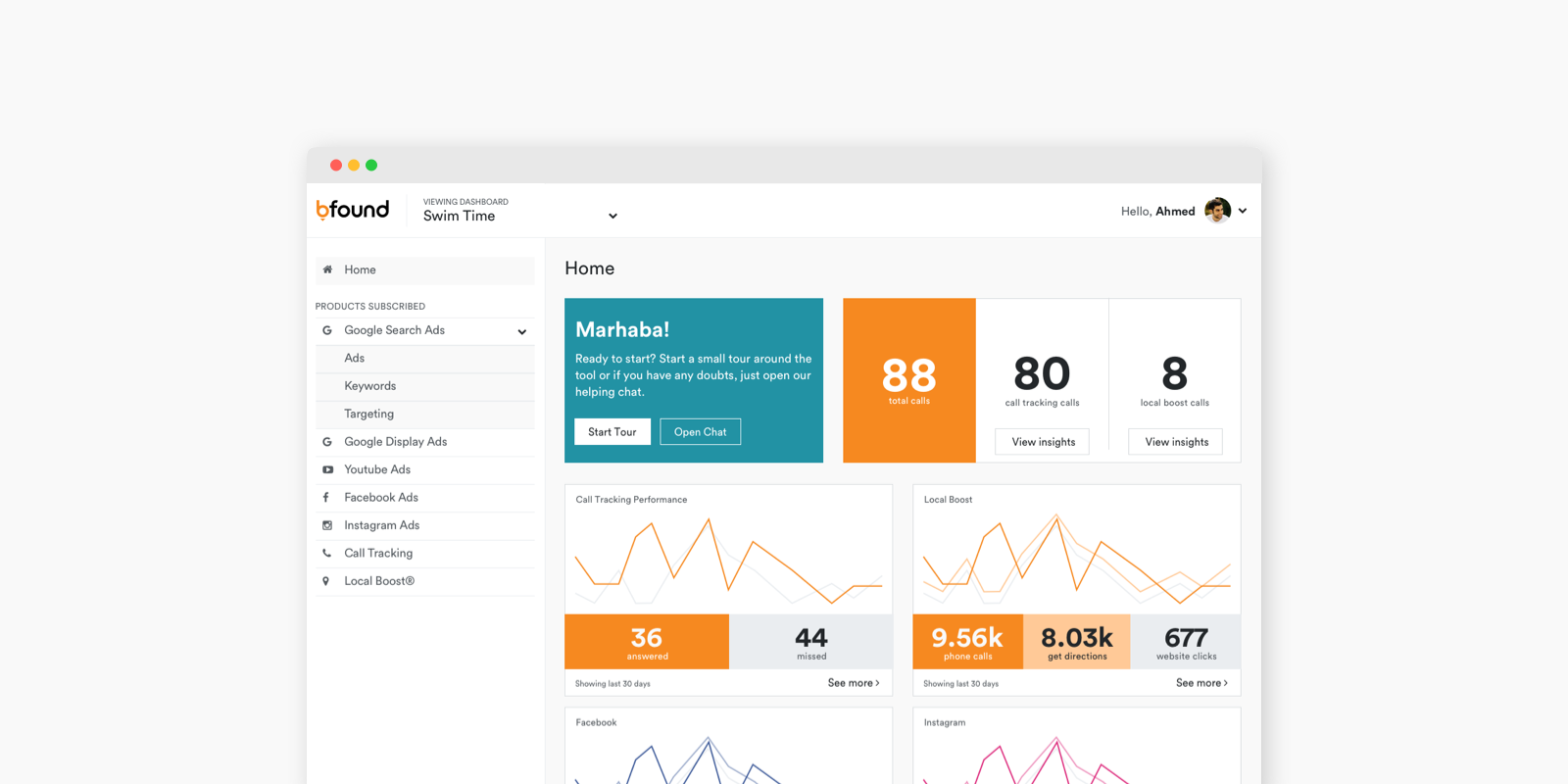1568x784 pixels.
Task: Click the 677 website clicks tile
Action: (1186, 642)
